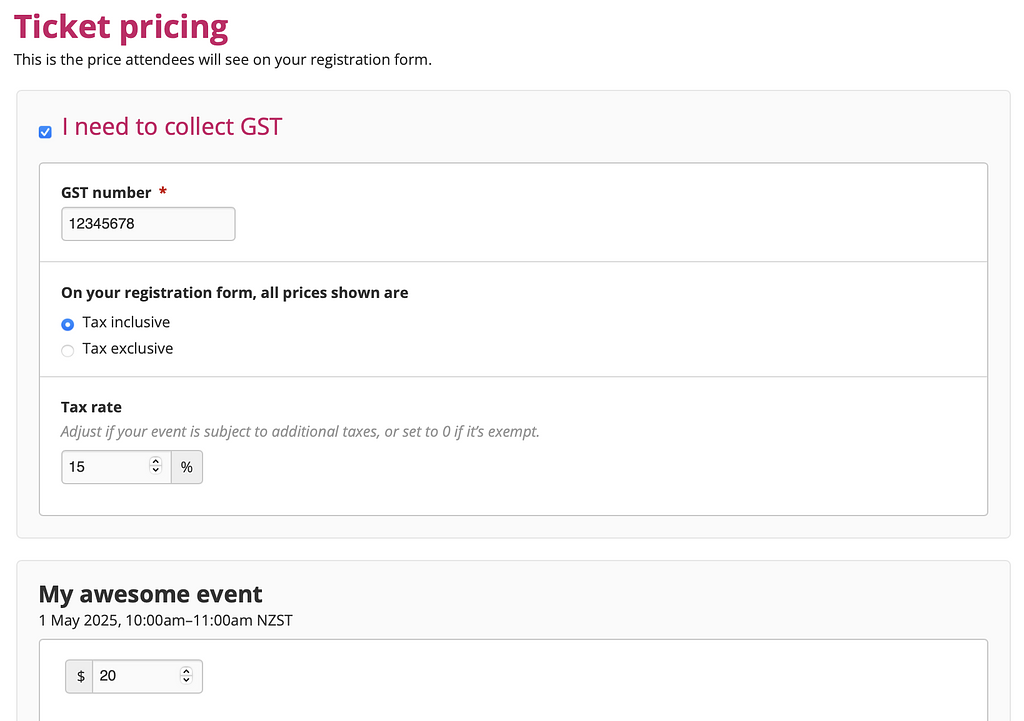Click the 'Tax exclusive' label text
1024x721 pixels.
pyautogui.click(x=127, y=348)
